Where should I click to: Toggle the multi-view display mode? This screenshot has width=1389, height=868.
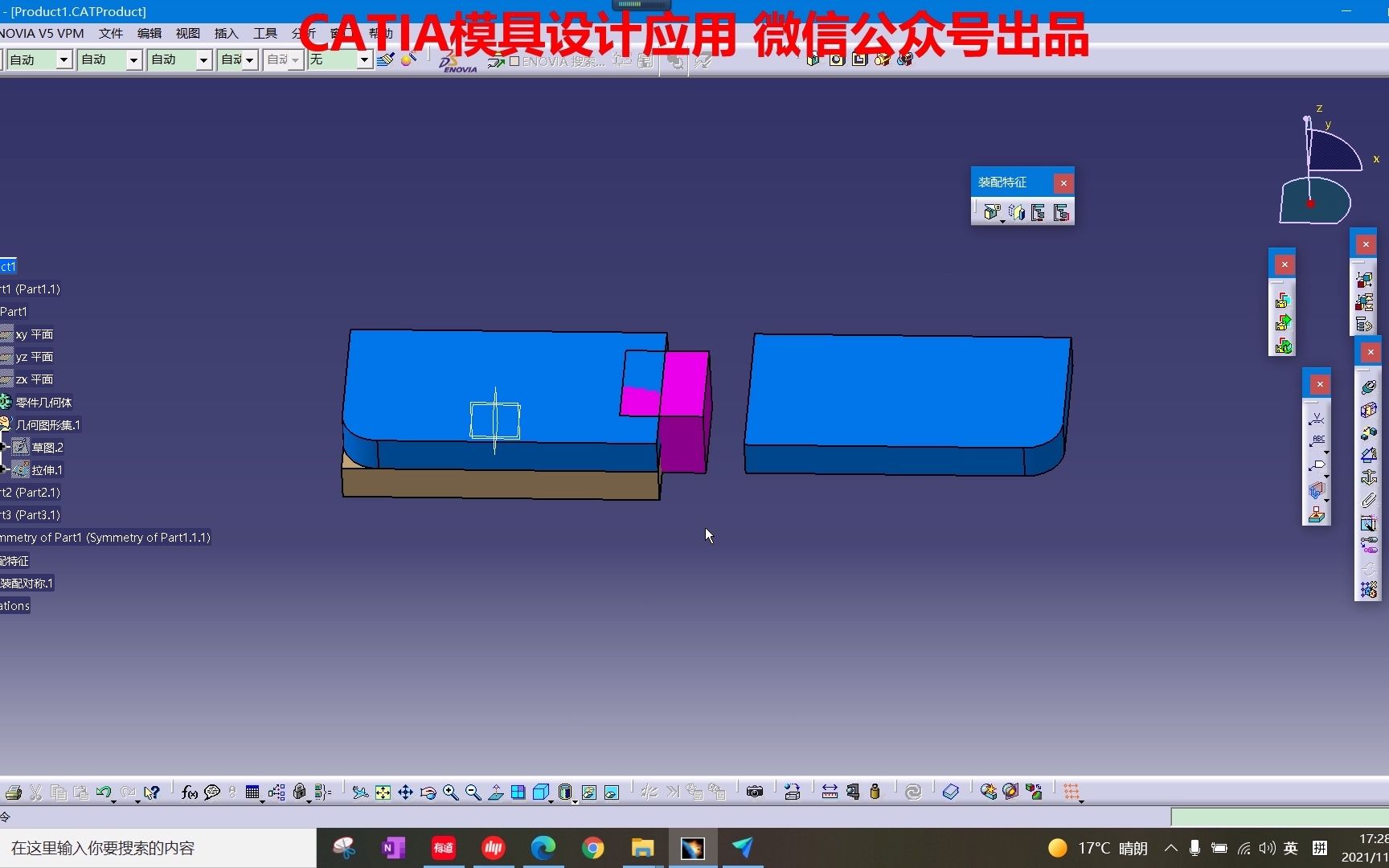518,792
